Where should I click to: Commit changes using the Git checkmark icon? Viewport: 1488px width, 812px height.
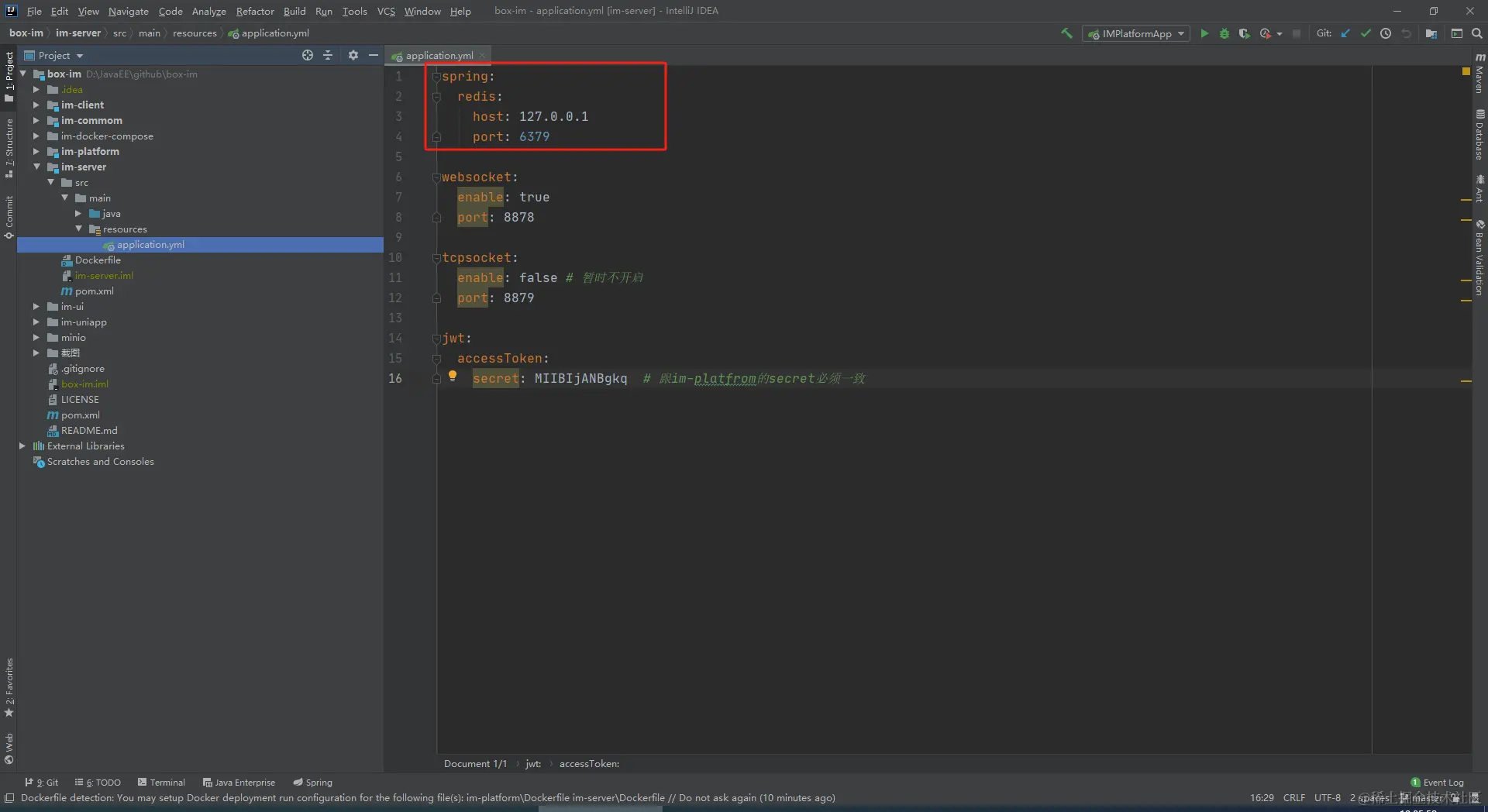pos(1366,33)
